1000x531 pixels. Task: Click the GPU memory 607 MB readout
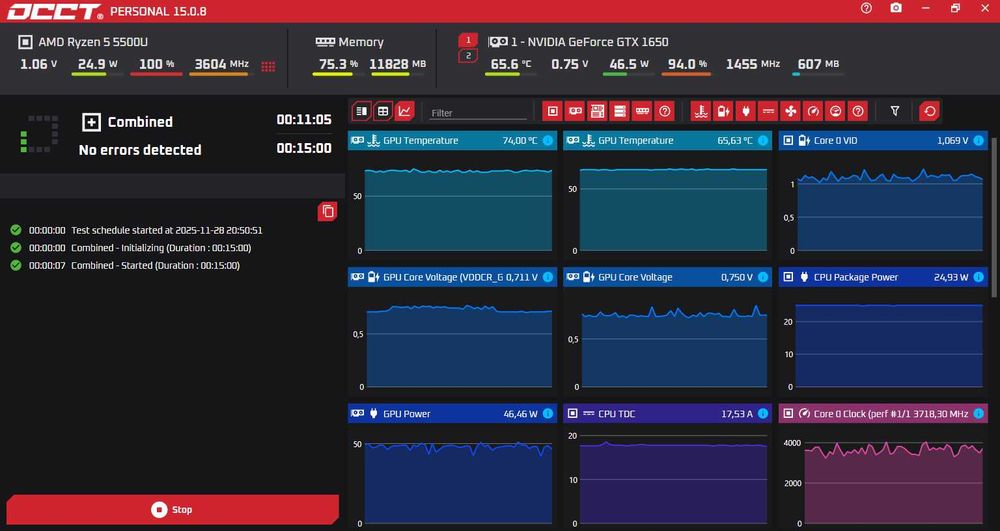click(818, 64)
